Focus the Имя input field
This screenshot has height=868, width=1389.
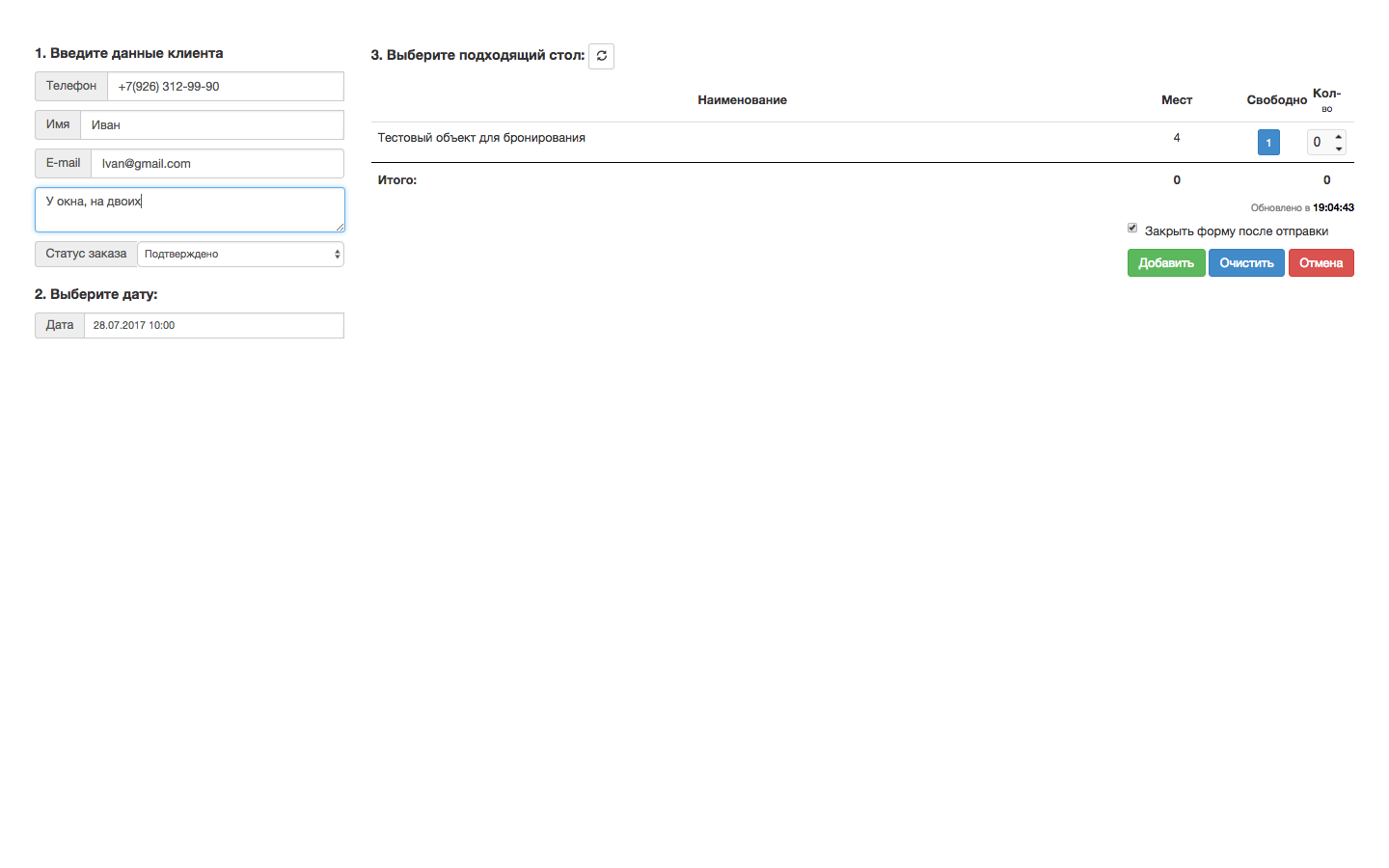tap(212, 124)
